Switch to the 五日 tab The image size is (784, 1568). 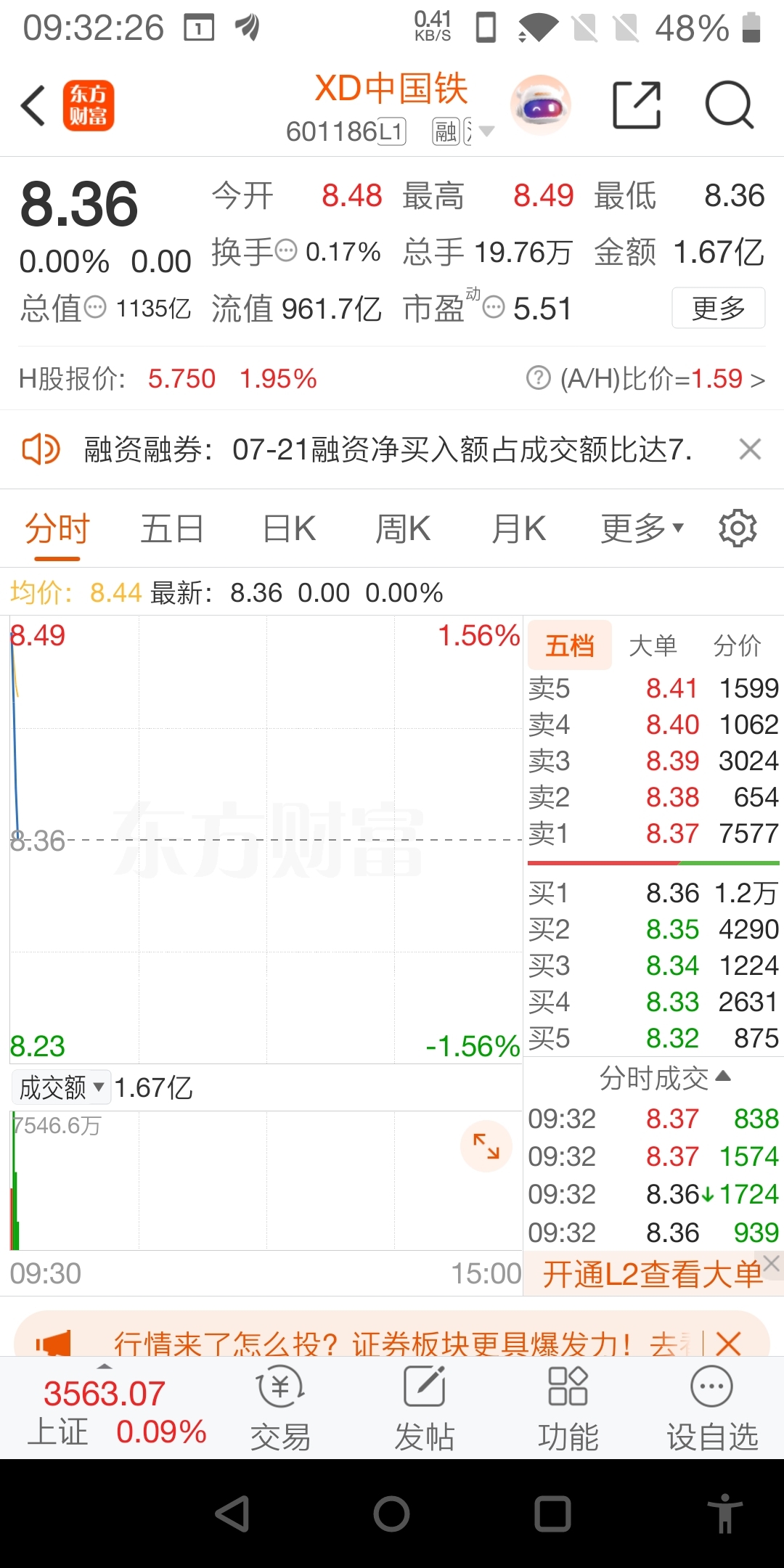172,528
